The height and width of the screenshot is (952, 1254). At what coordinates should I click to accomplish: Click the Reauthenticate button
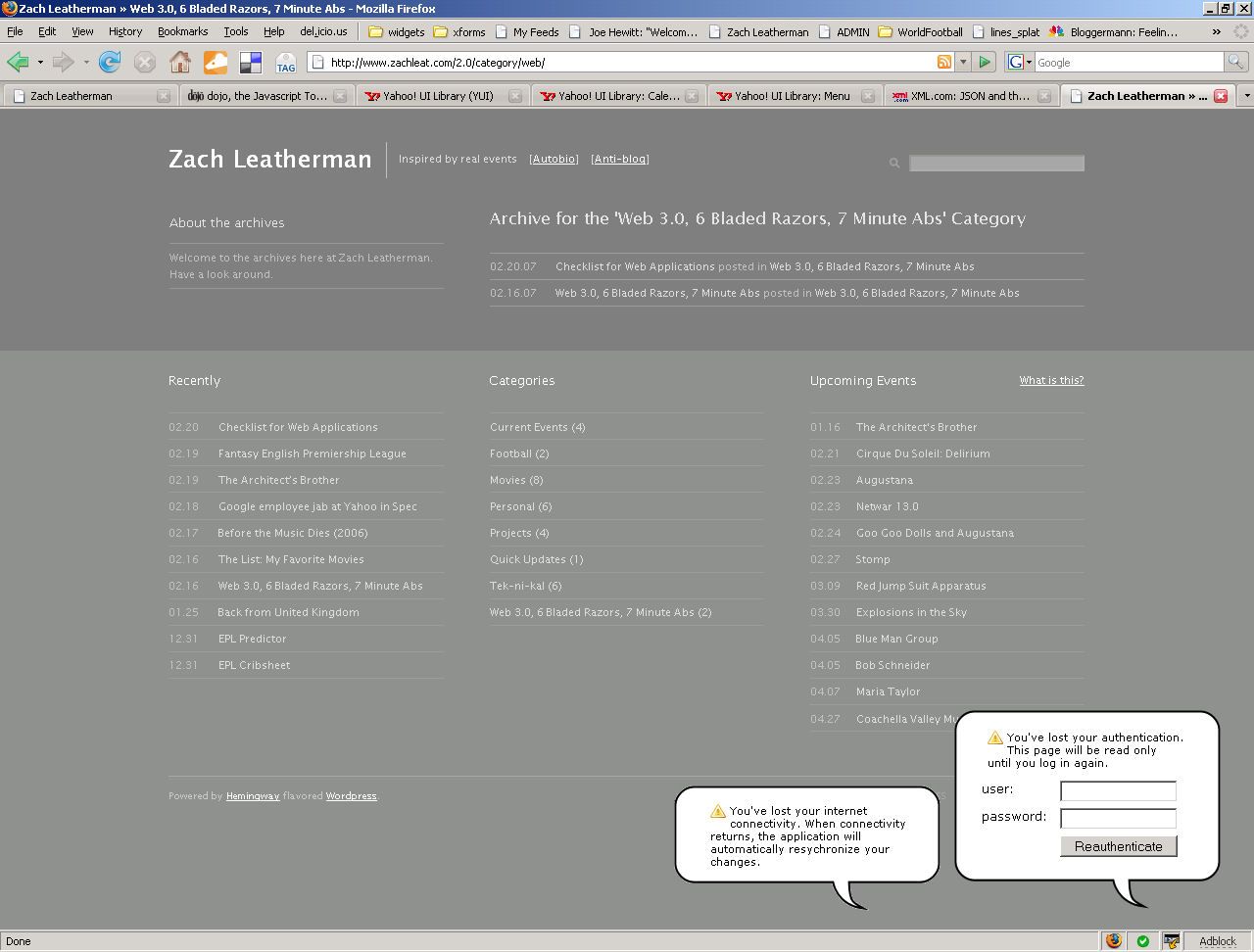pos(1118,846)
